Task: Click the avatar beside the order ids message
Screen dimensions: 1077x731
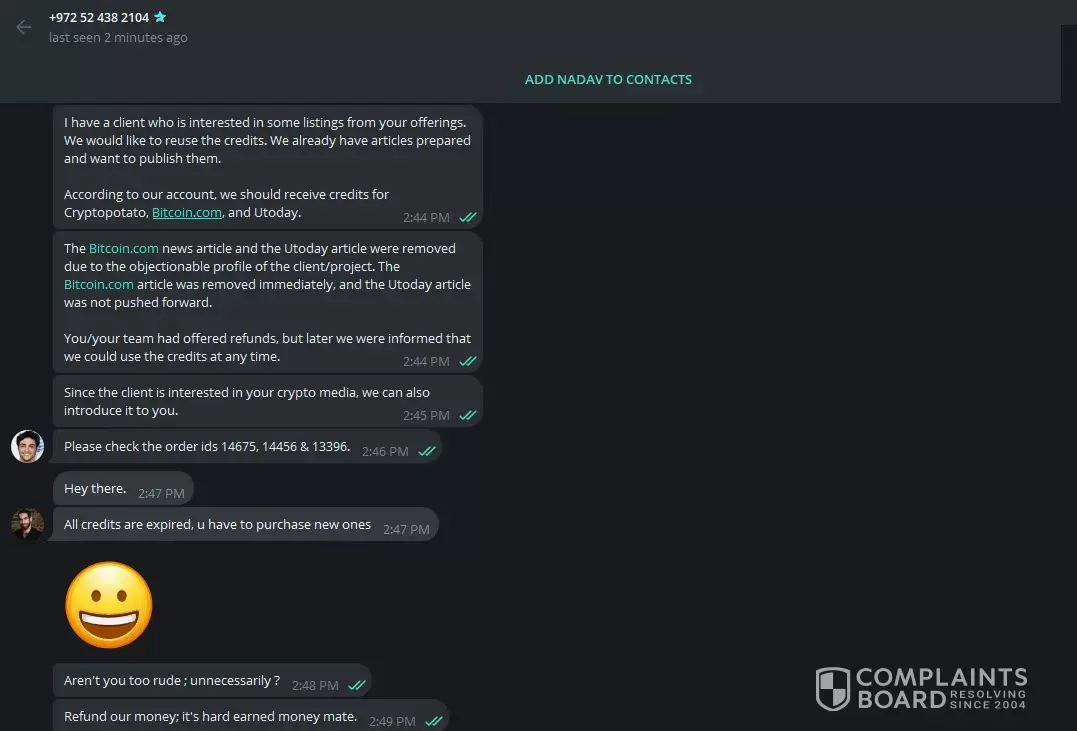Action: coord(27,446)
